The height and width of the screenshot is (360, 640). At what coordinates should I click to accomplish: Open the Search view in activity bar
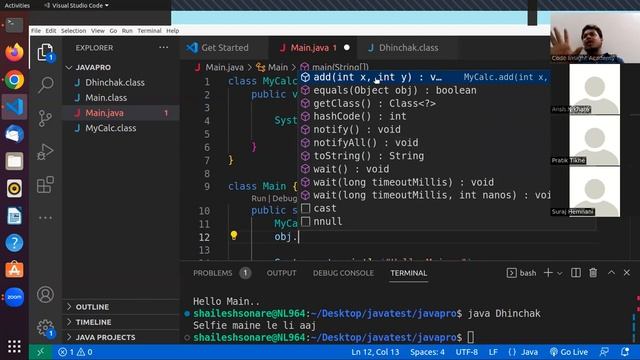[45, 84]
